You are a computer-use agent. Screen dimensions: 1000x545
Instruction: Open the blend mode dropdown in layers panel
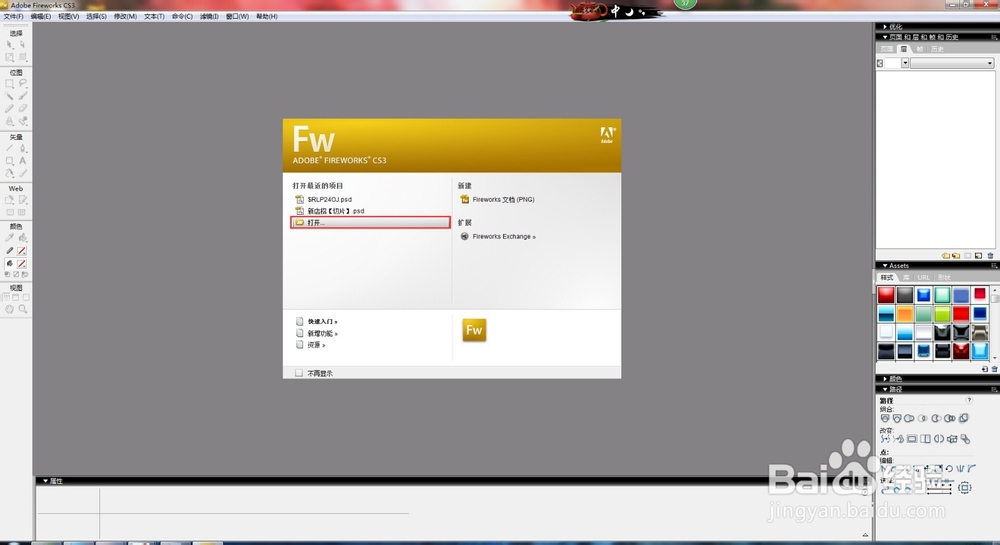(952, 63)
